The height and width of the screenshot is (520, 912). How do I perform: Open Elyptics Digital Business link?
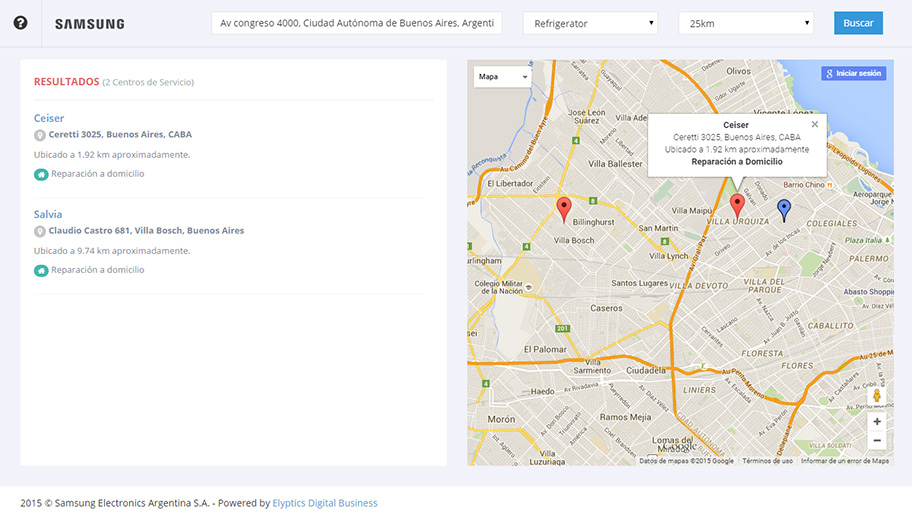click(x=325, y=503)
